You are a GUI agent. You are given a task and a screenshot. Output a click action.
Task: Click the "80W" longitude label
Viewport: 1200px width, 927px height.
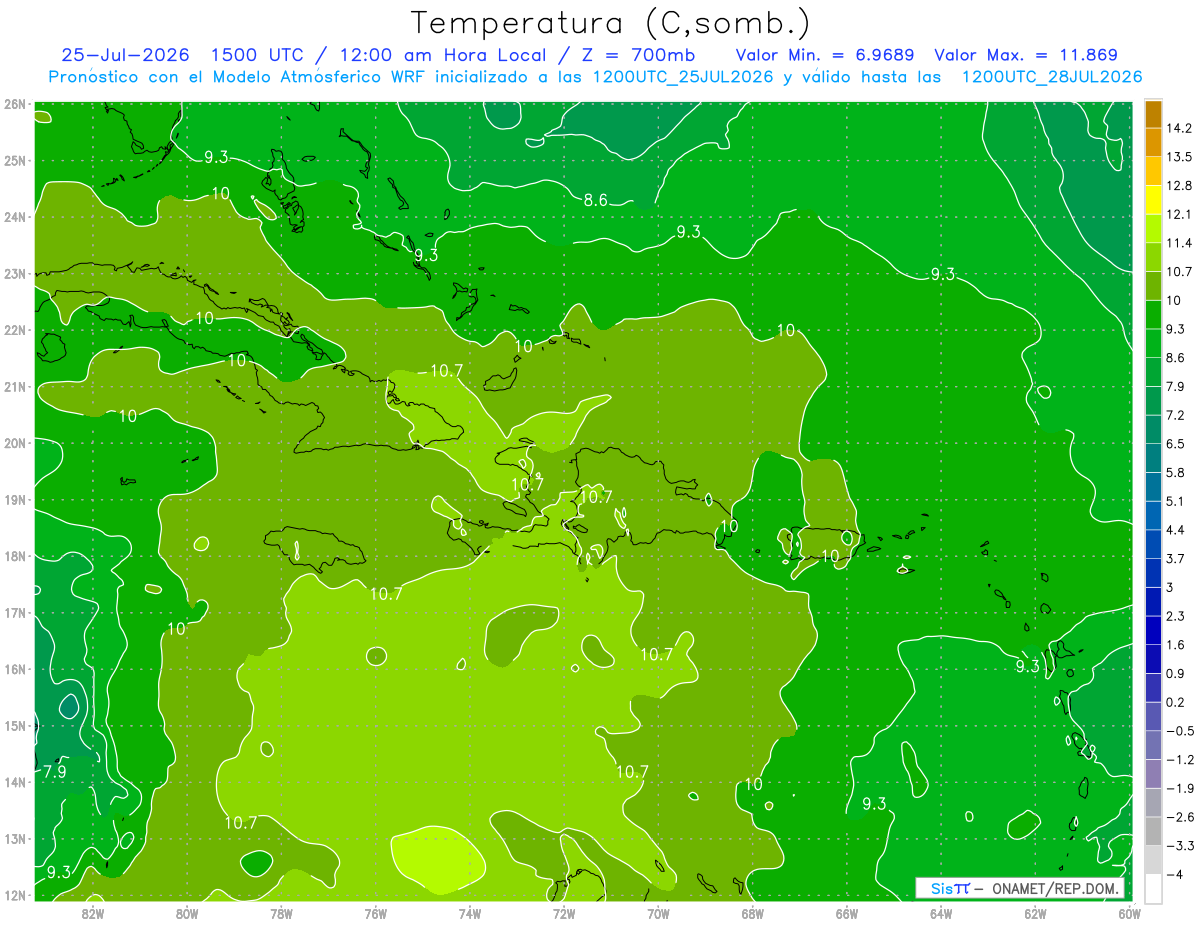187,912
